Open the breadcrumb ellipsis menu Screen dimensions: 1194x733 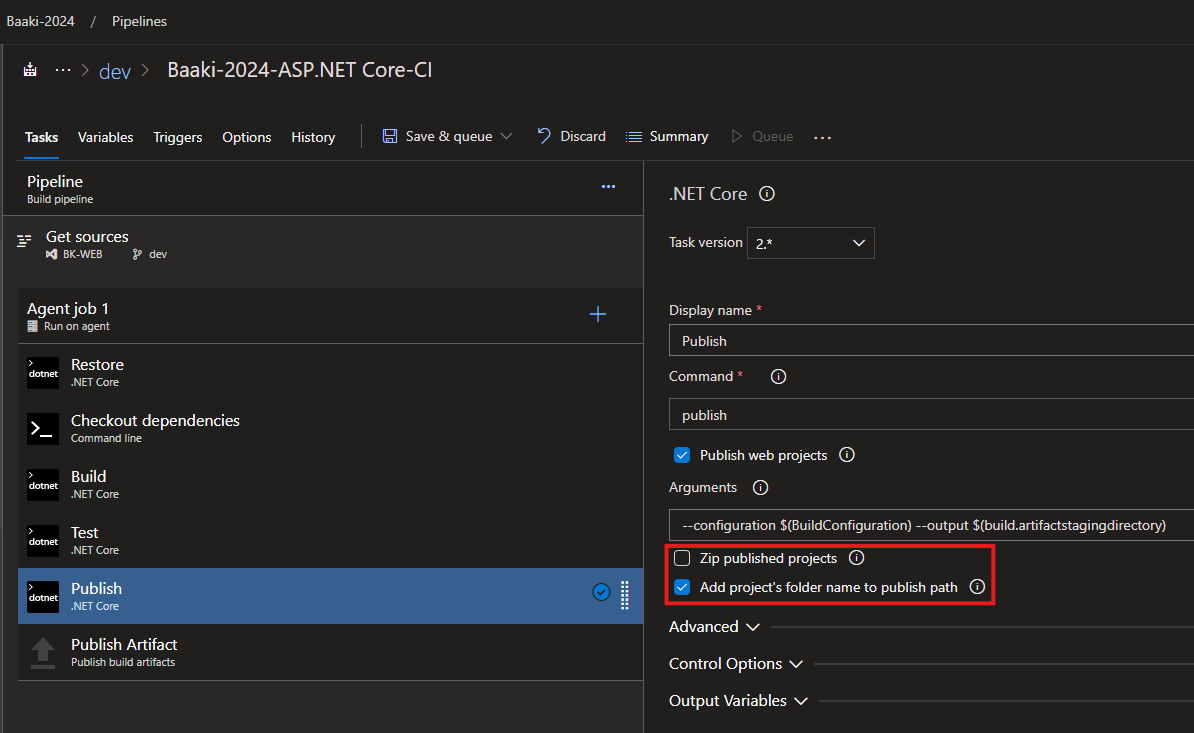[62, 70]
